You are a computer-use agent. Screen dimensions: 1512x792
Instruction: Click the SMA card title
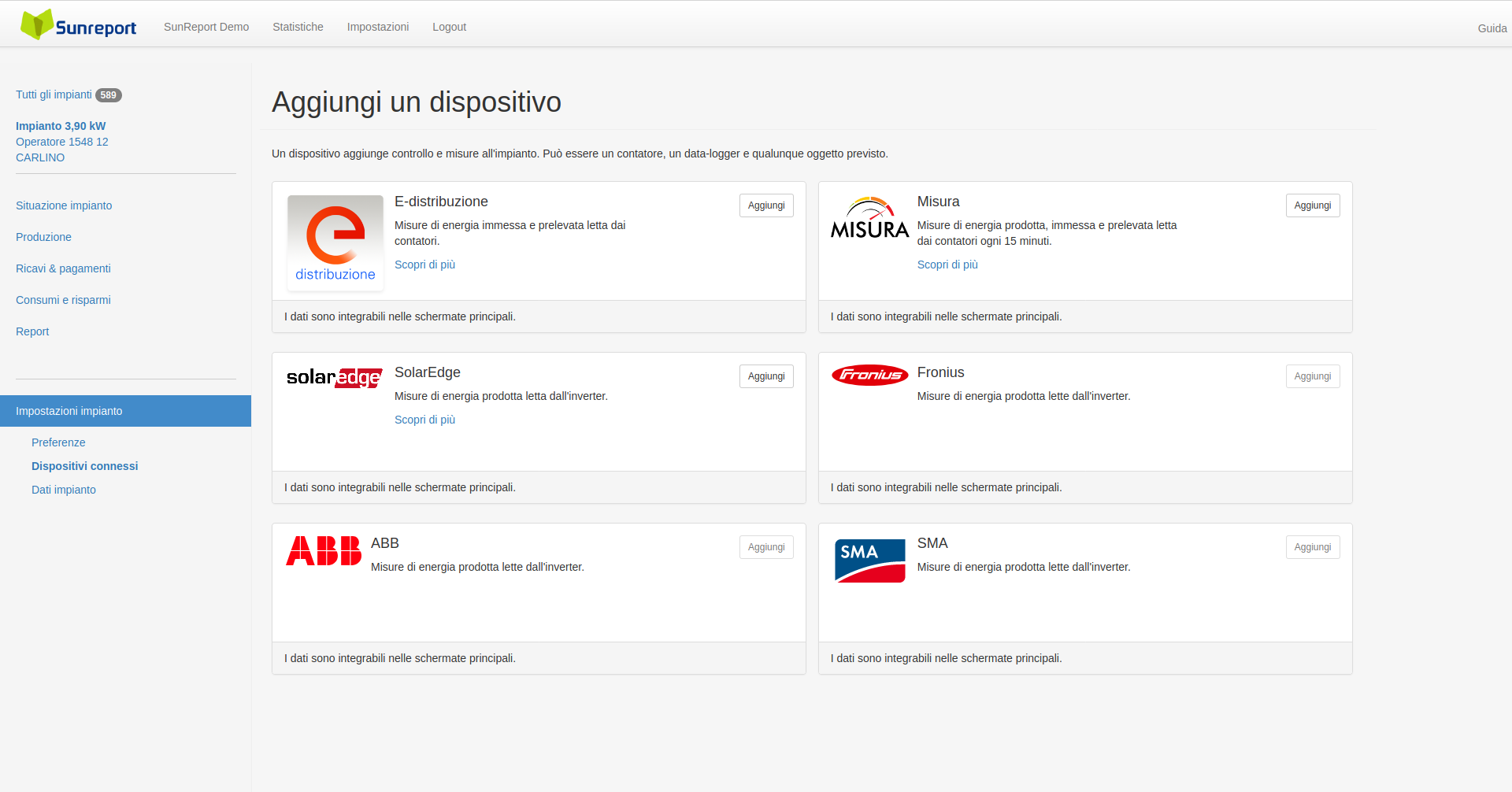(x=932, y=543)
